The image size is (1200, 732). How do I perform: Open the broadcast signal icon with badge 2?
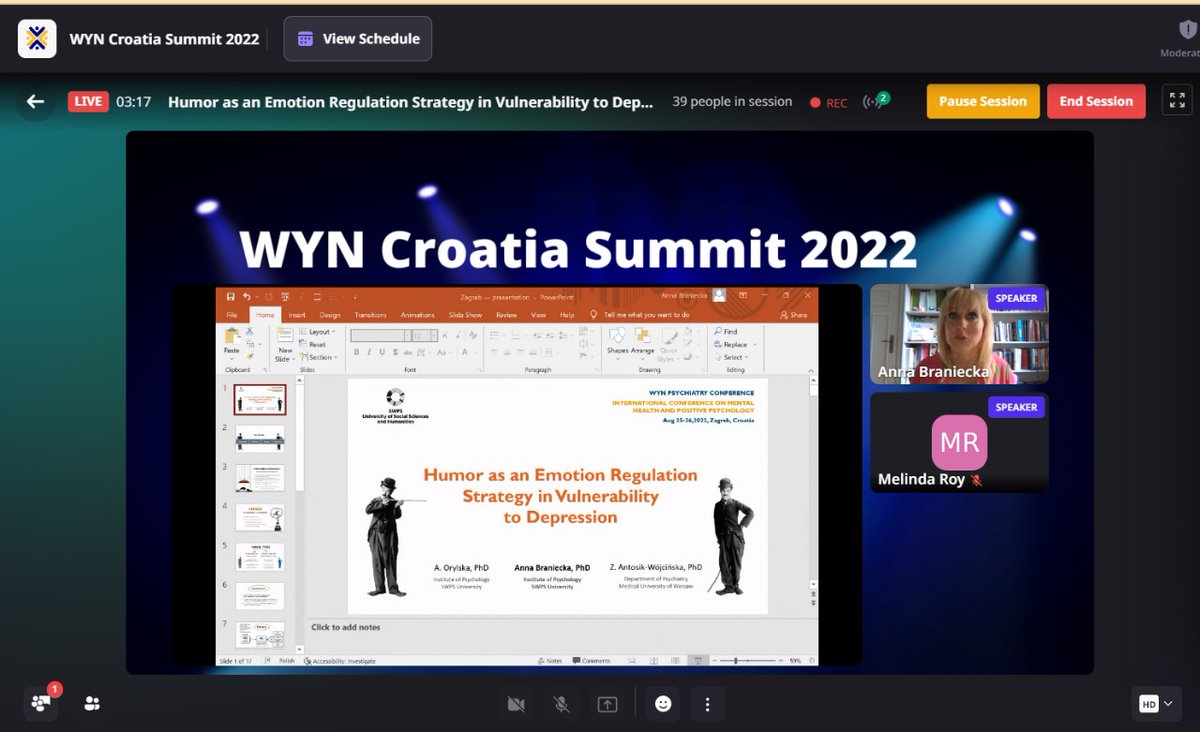click(x=875, y=101)
